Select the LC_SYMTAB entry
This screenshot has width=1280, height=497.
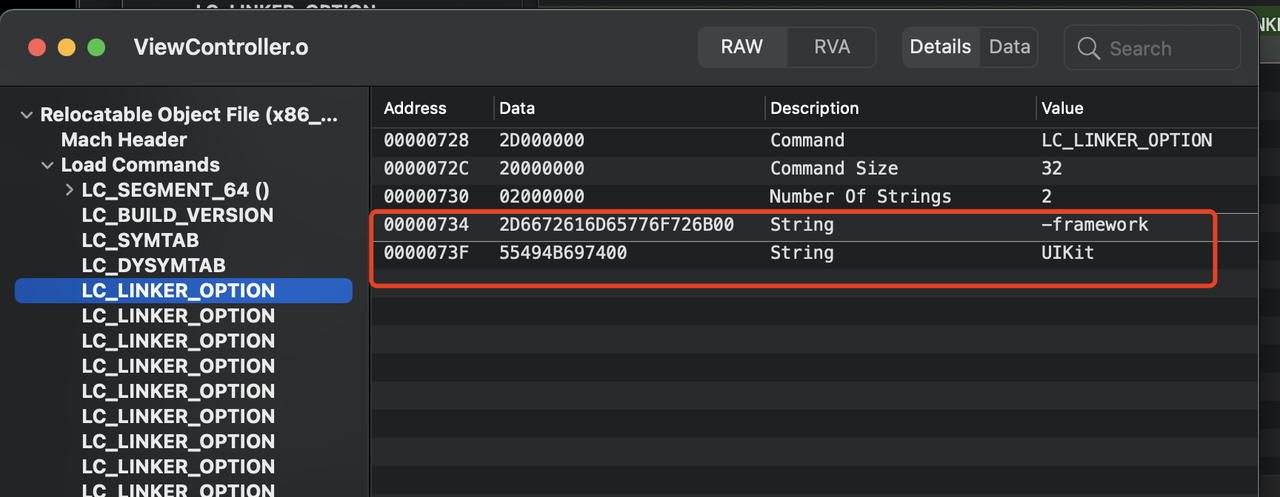[x=140, y=240]
